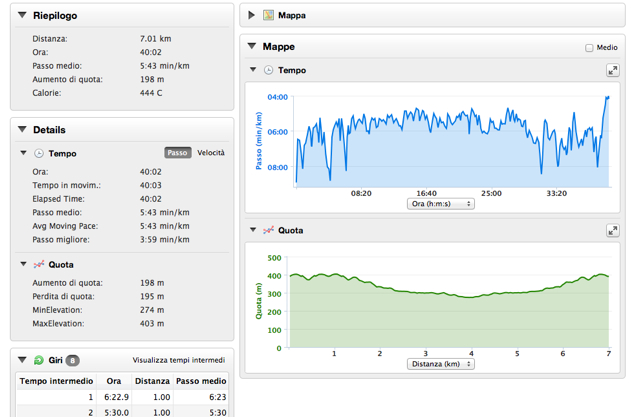Click the 7.01 km distance value
The height and width of the screenshot is (417, 640).
[156, 39]
